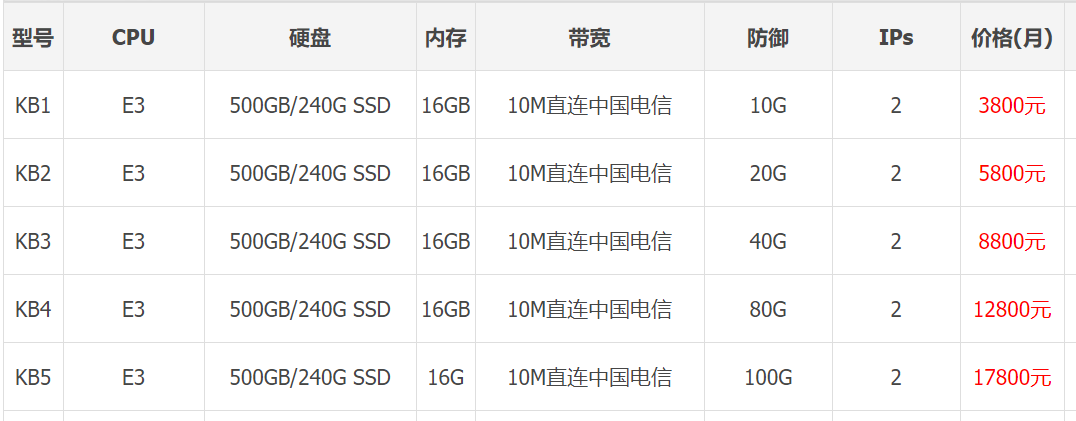Select the KB1 model cell
The image size is (1076, 421).
[33, 105]
